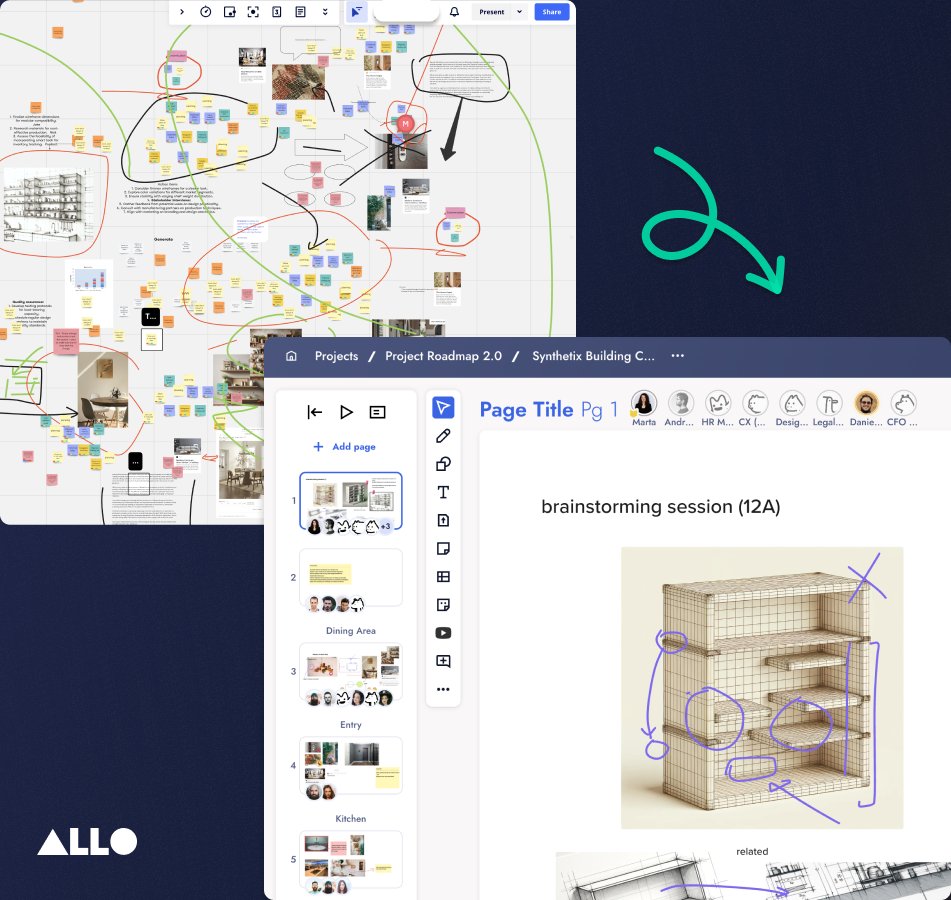
Task: Click the blue Share button
Action: pos(551,12)
